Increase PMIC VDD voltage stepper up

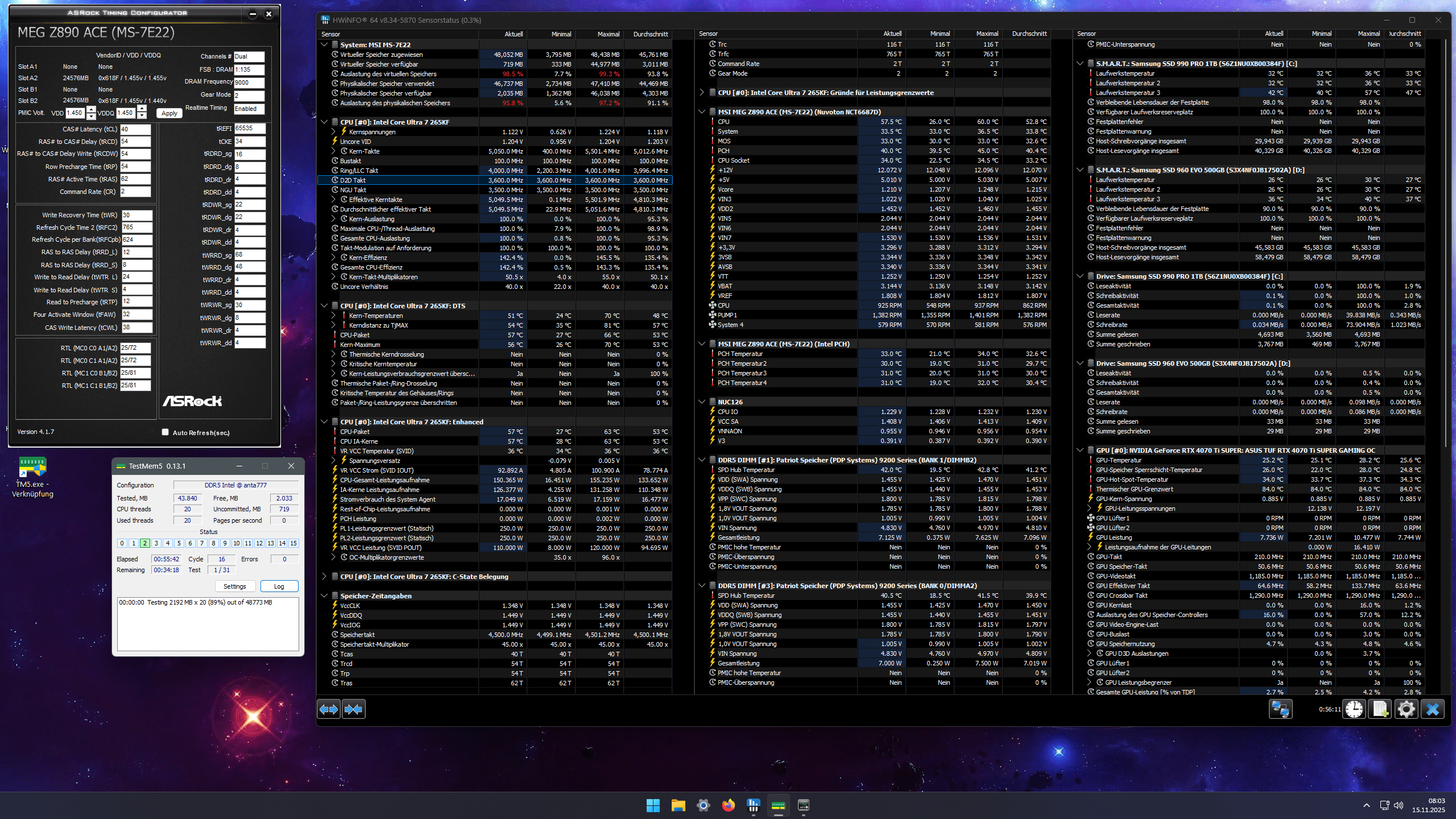point(91,109)
